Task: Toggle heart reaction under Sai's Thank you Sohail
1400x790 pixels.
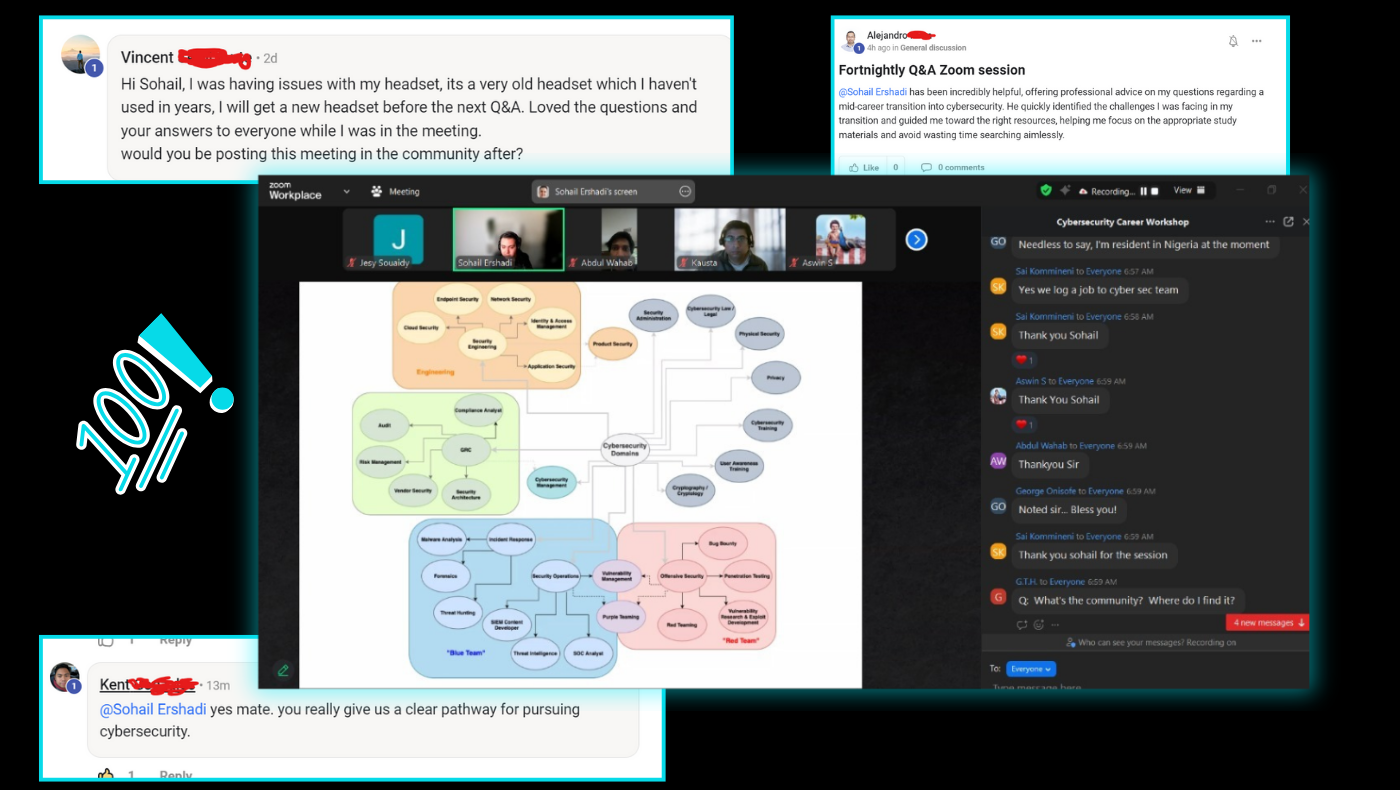Action: pyautogui.click(x=1024, y=360)
